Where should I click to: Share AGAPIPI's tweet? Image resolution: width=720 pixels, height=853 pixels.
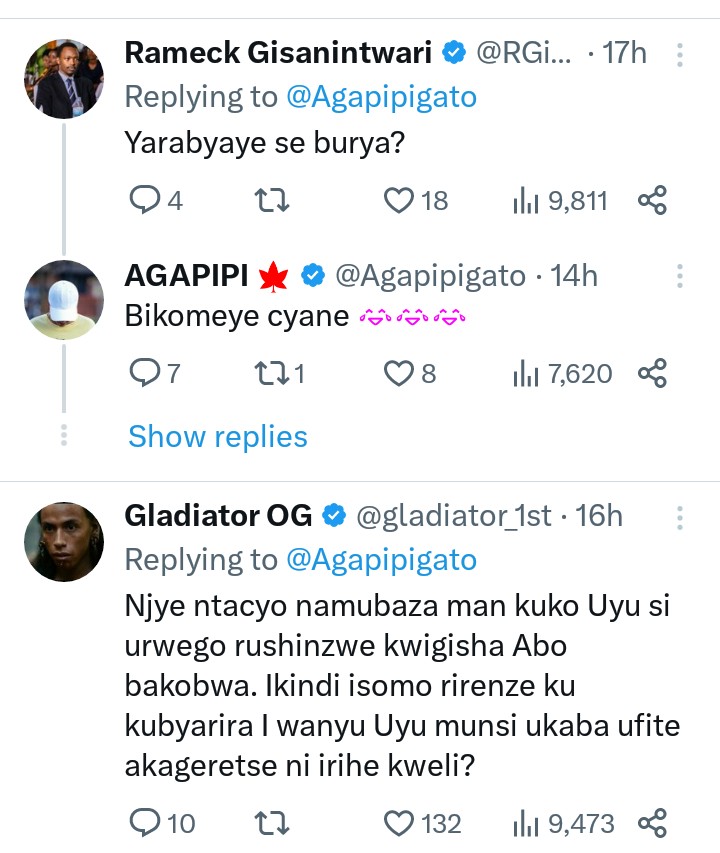pyautogui.click(x=652, y=374)
